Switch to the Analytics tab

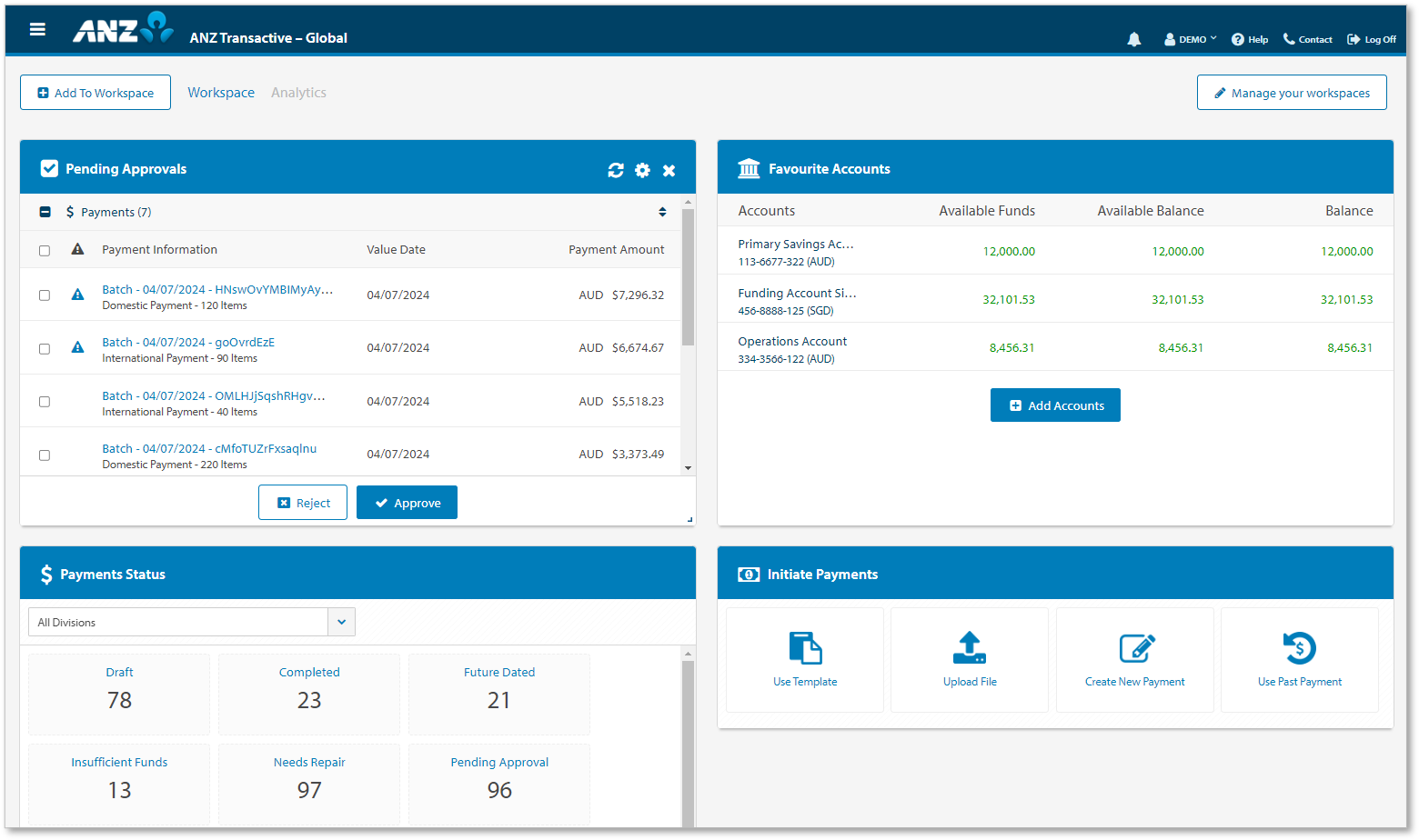pyautogui.click(x=298, y=93)
